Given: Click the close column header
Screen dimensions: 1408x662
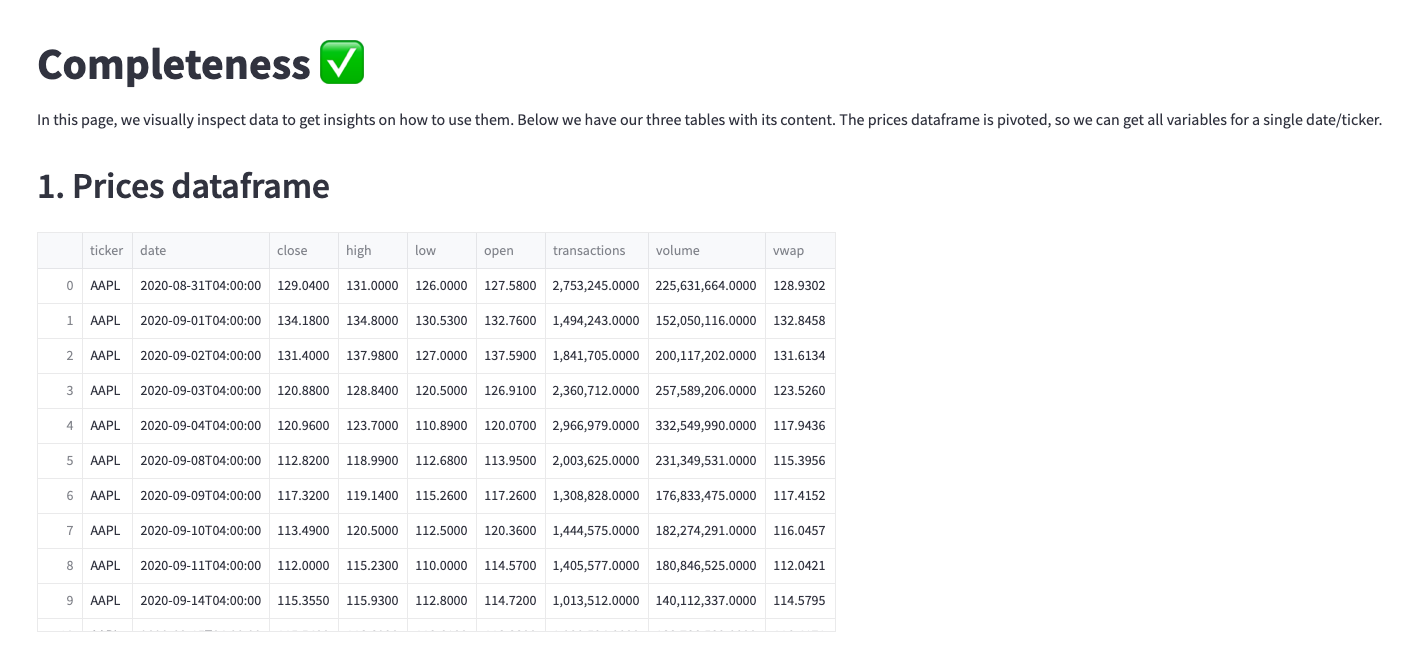Looking at the screenshot, I should pyautogui.click(x=304, y=251).
